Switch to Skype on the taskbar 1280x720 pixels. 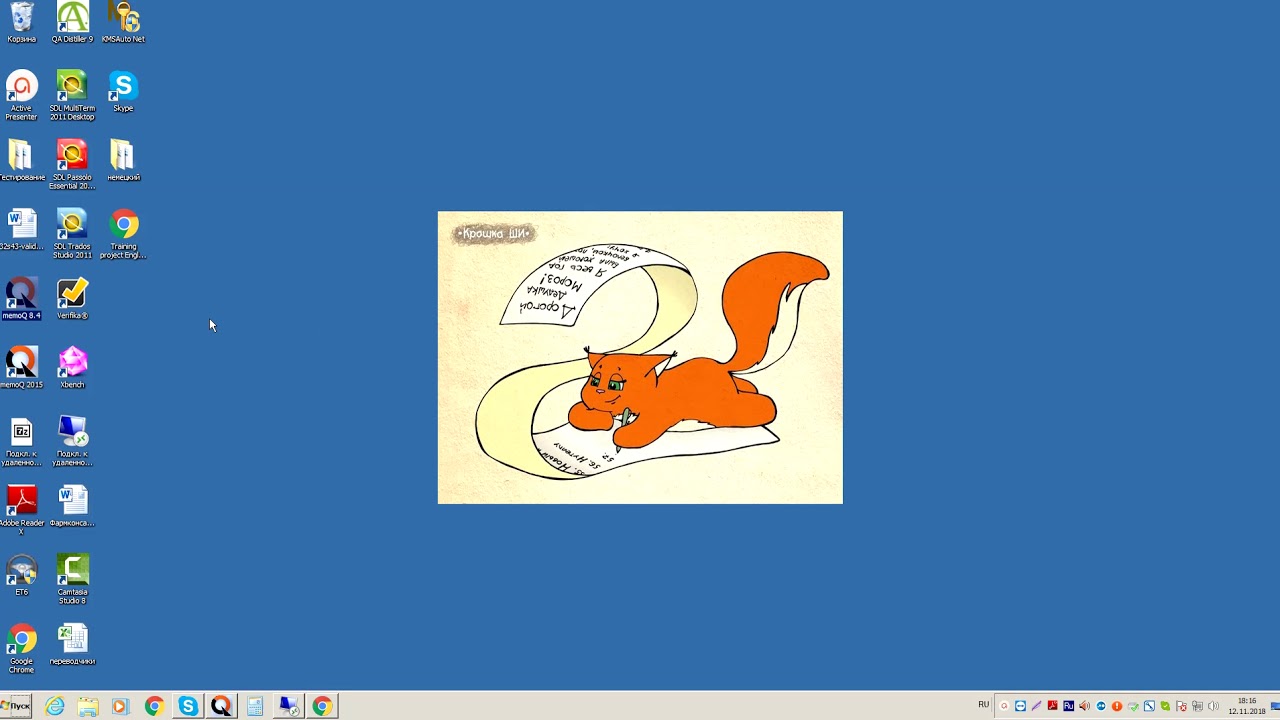(x=188, y=706)
